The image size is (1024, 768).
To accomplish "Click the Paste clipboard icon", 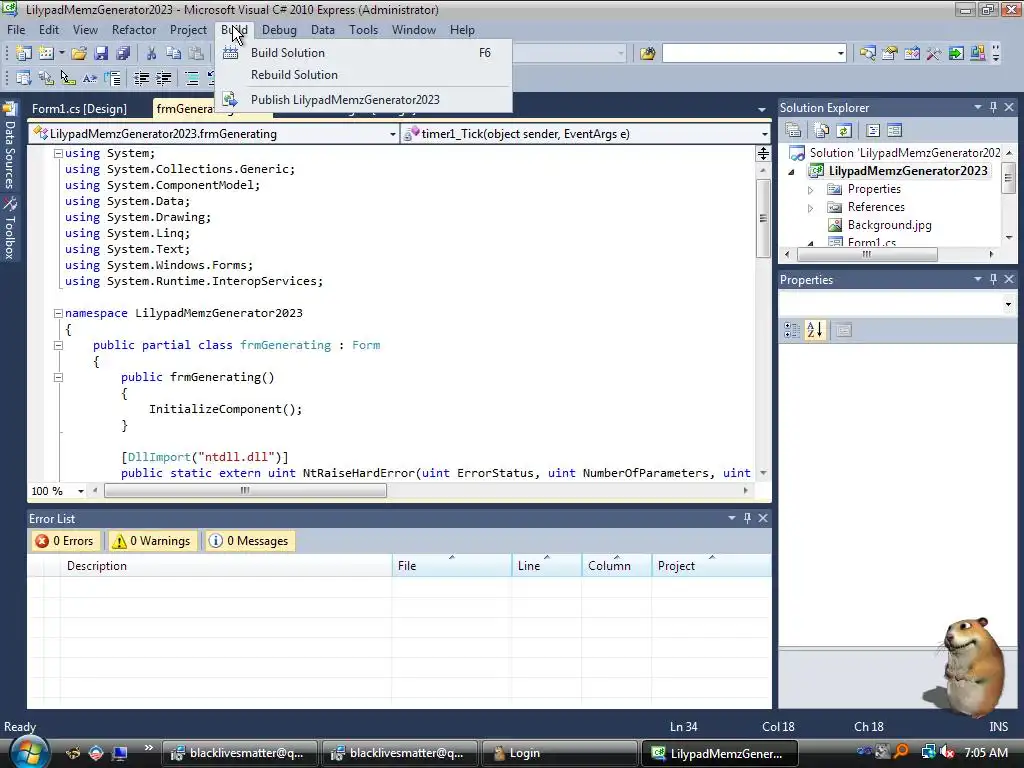I will click(195, 53).
